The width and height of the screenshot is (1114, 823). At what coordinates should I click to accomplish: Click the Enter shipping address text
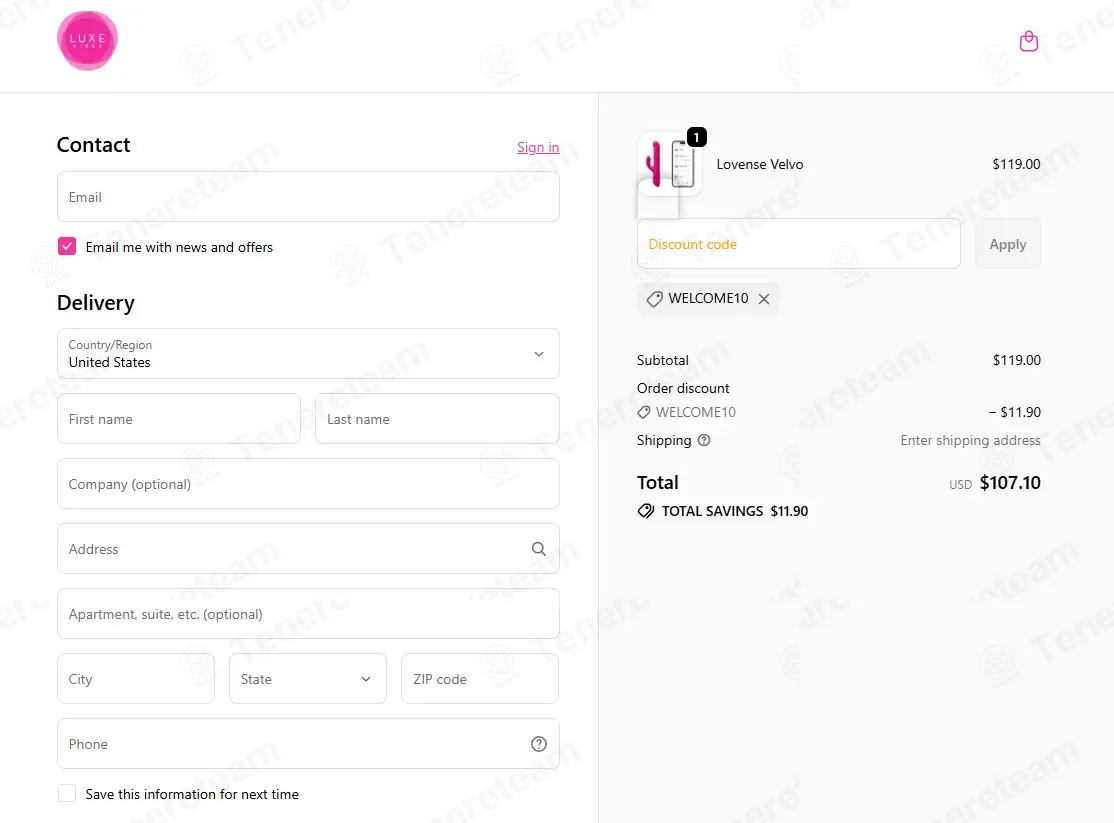pos(970,440)
